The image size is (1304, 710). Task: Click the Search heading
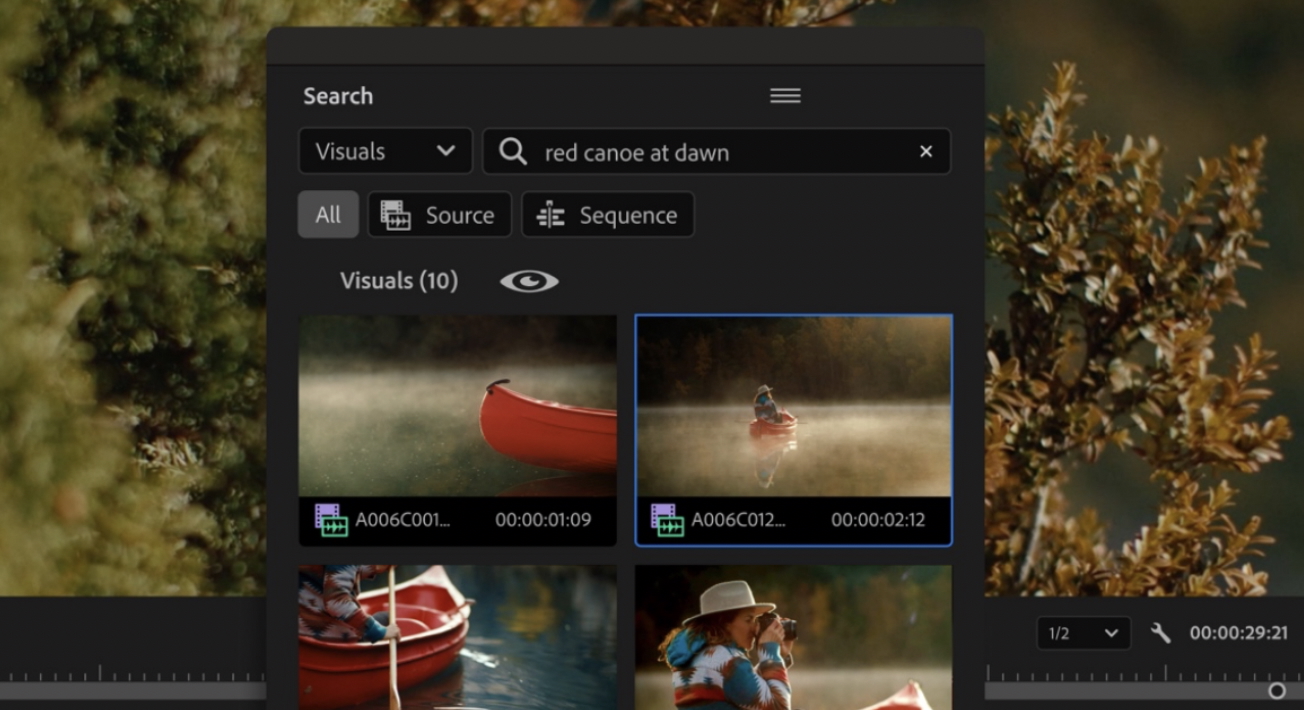pyautogui.click(x=337, y=95)
